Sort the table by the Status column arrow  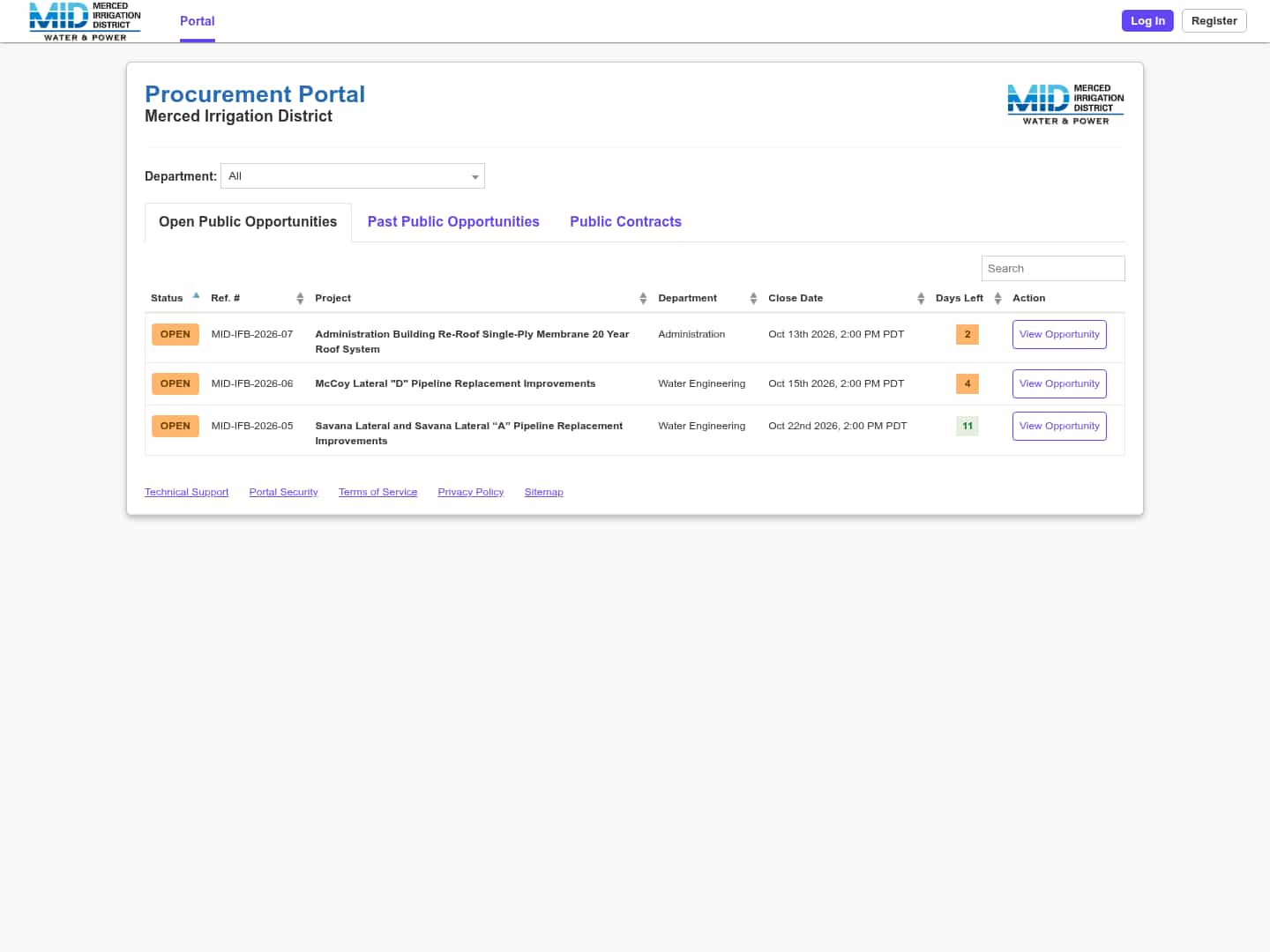click(196, 296)
